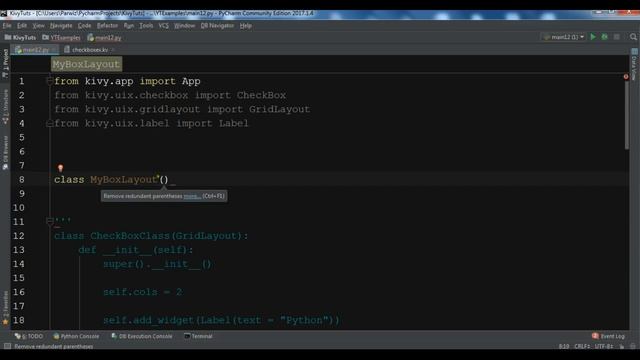Open the DB Browser sidebar panel
Image resolution: width=640 pixels, height=360 pixels.
click(5, 153)
